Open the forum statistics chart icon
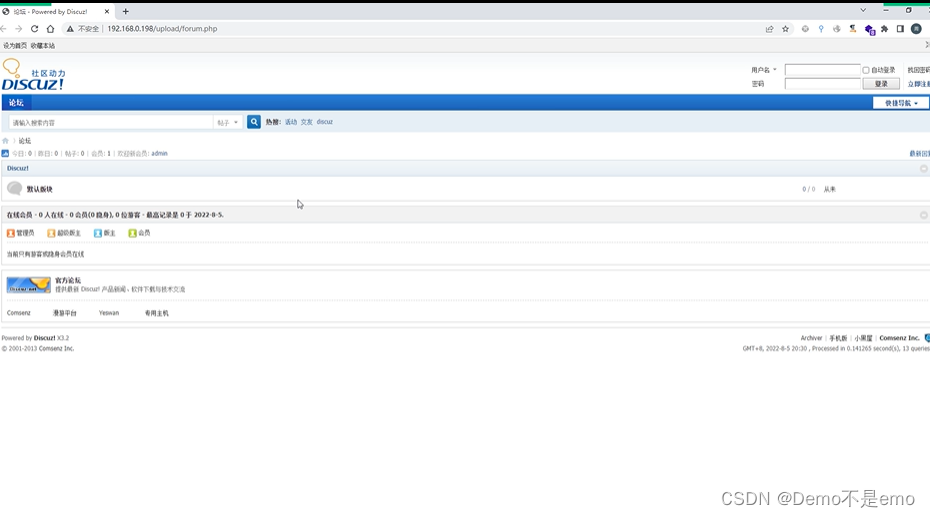Screen dimensions: 930x517 tap(5, 153)
